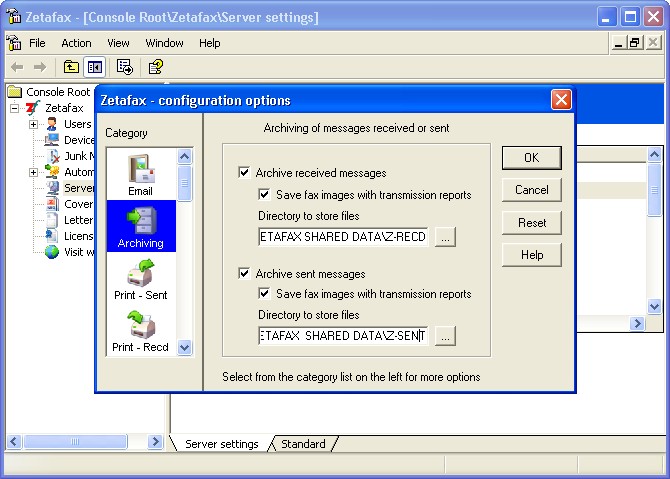Open the Action menu
The width and height of the screenshot is (670, 479).
pyautogui.click(x=76, y=43)
